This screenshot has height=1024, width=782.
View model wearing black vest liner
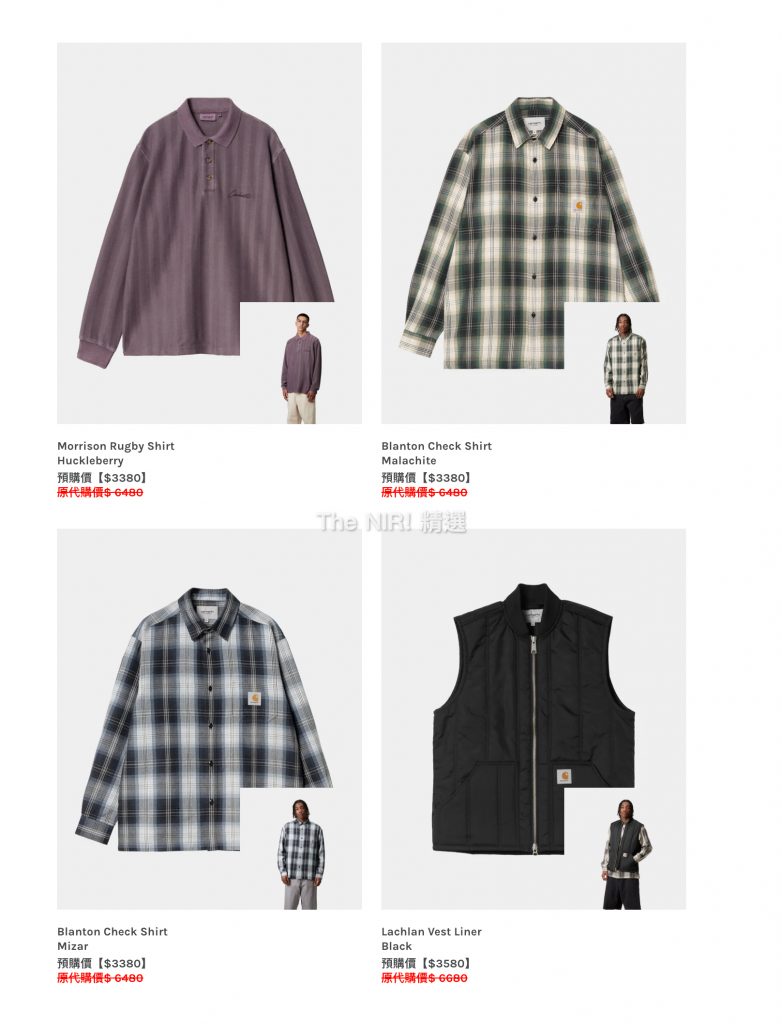(x=625, y=854)
